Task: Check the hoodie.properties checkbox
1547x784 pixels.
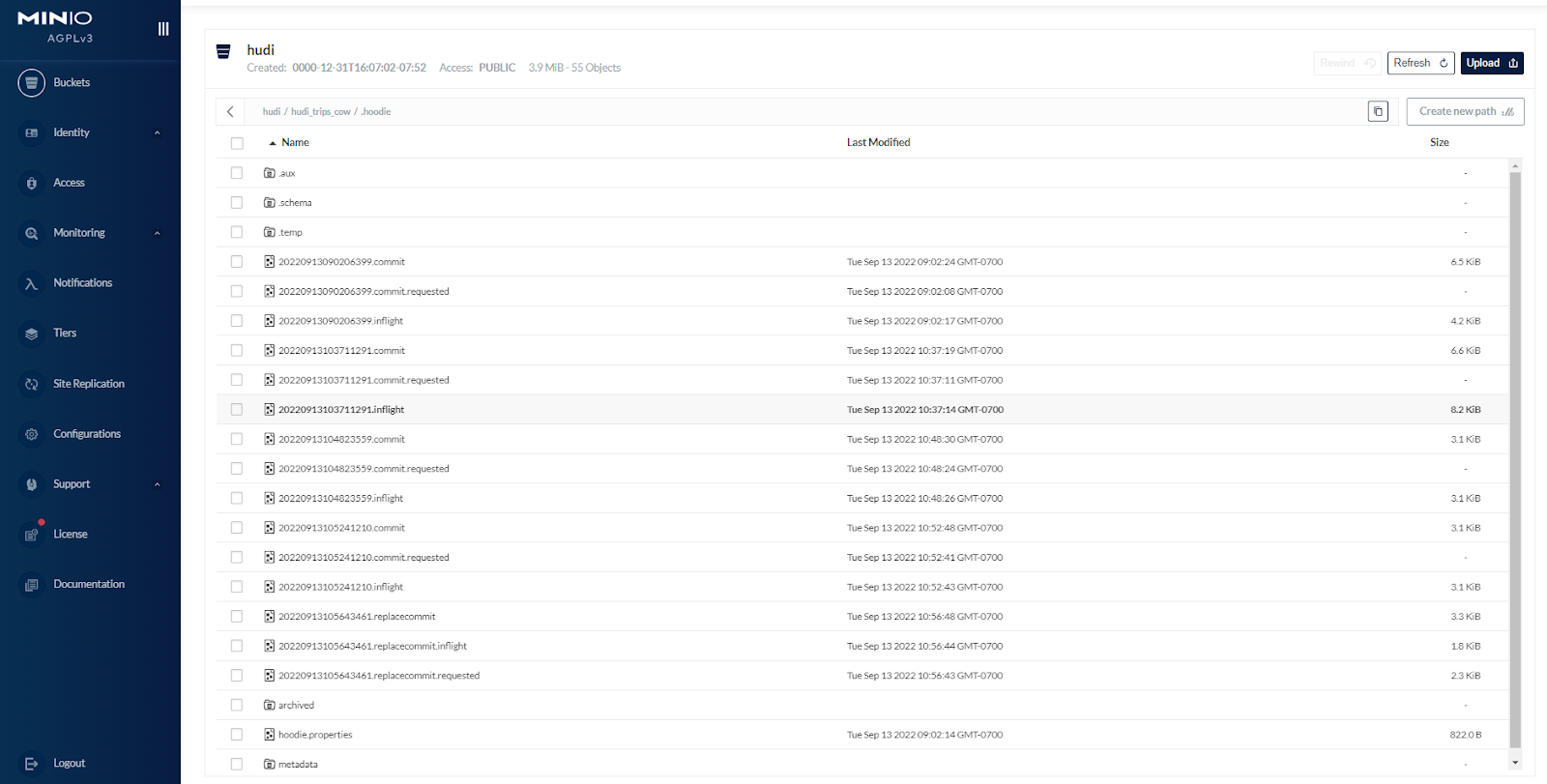Action: point(237,735)
